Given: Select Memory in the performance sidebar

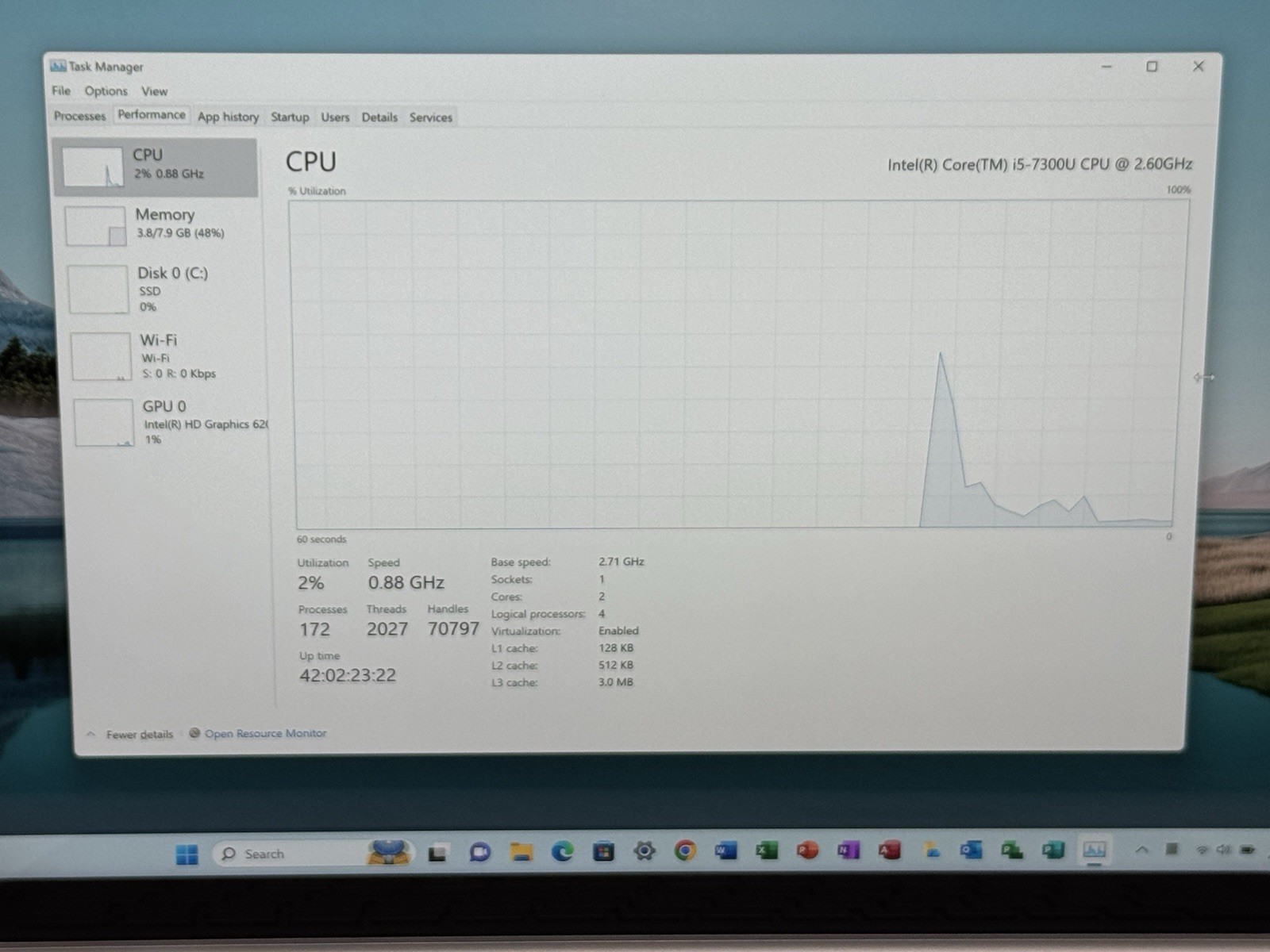Looking at the screenshot, I should coord(159,225).
